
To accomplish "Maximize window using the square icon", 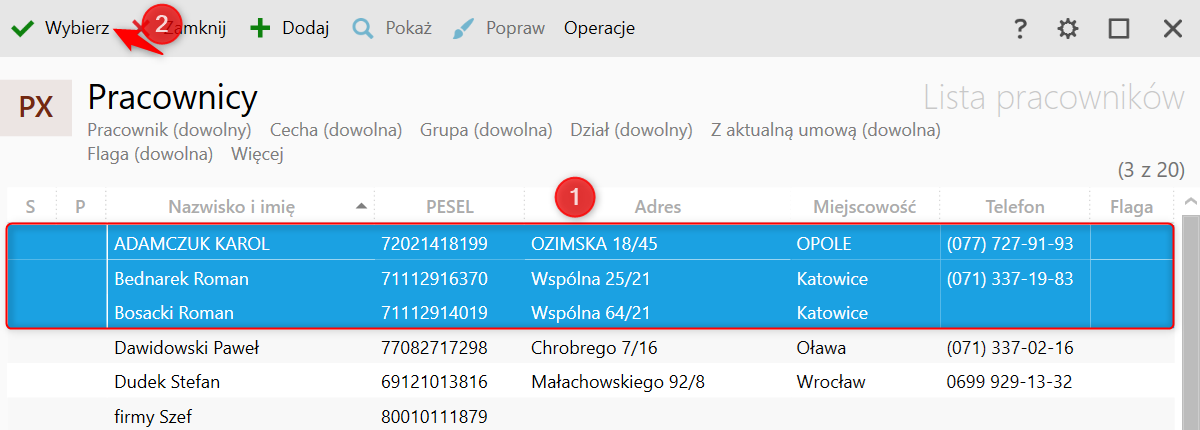I will click(1119, 29).
